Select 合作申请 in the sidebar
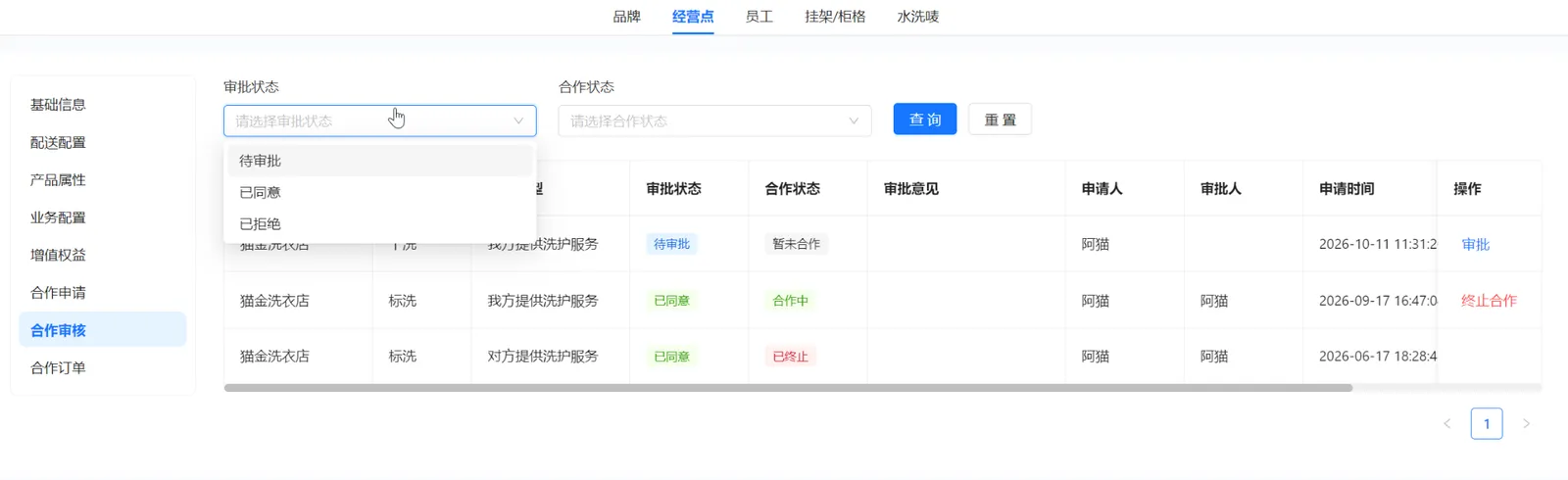 (x=102, y=293)
